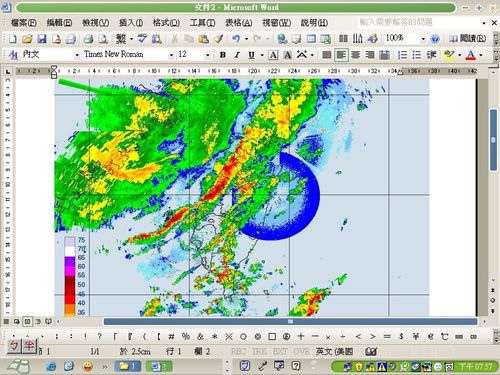
Task: Toggle Italic formatting button
Action: tap(237, 55)
